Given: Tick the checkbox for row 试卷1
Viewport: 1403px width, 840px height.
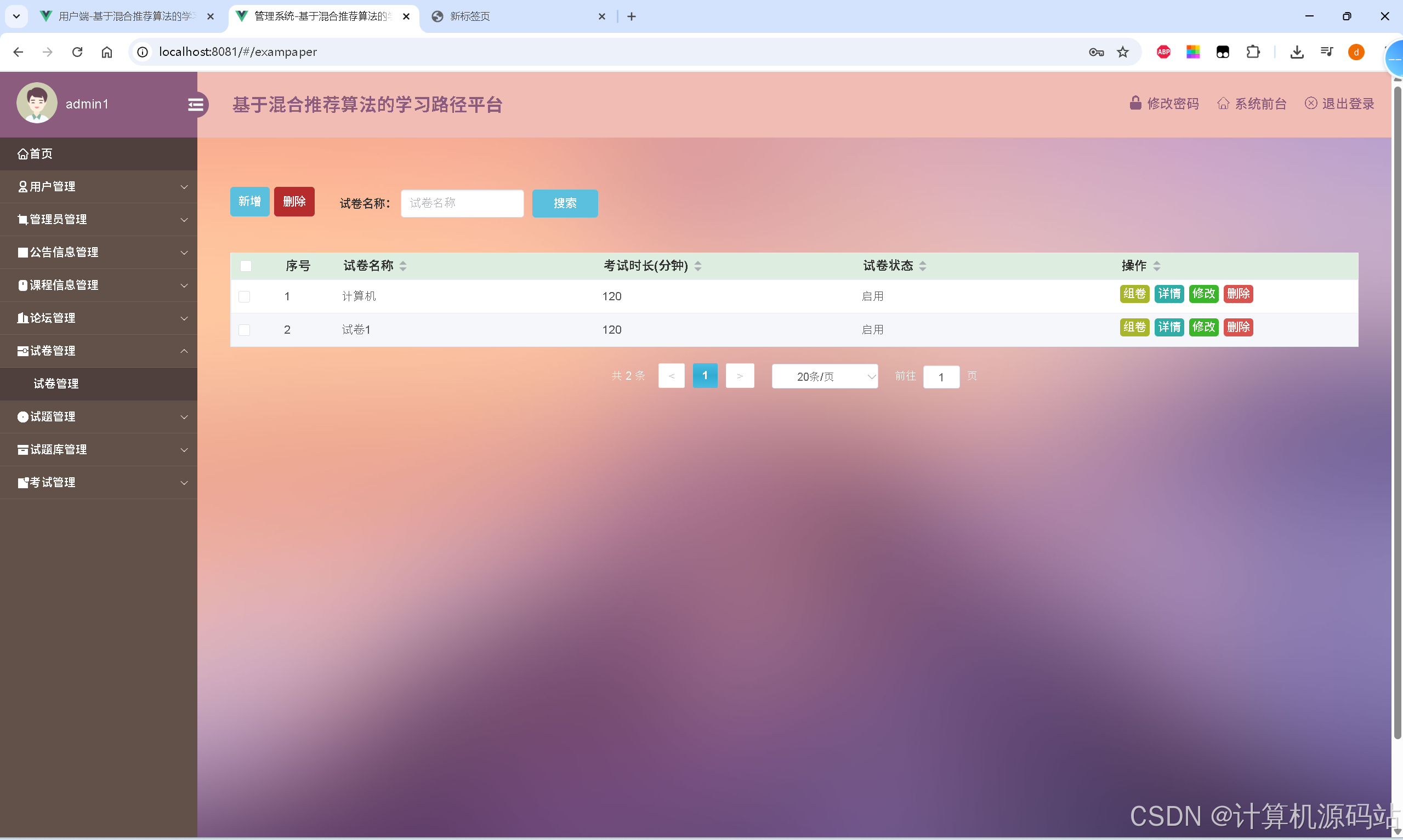Looking at the screenshot, I should click(x=245, y=329).
